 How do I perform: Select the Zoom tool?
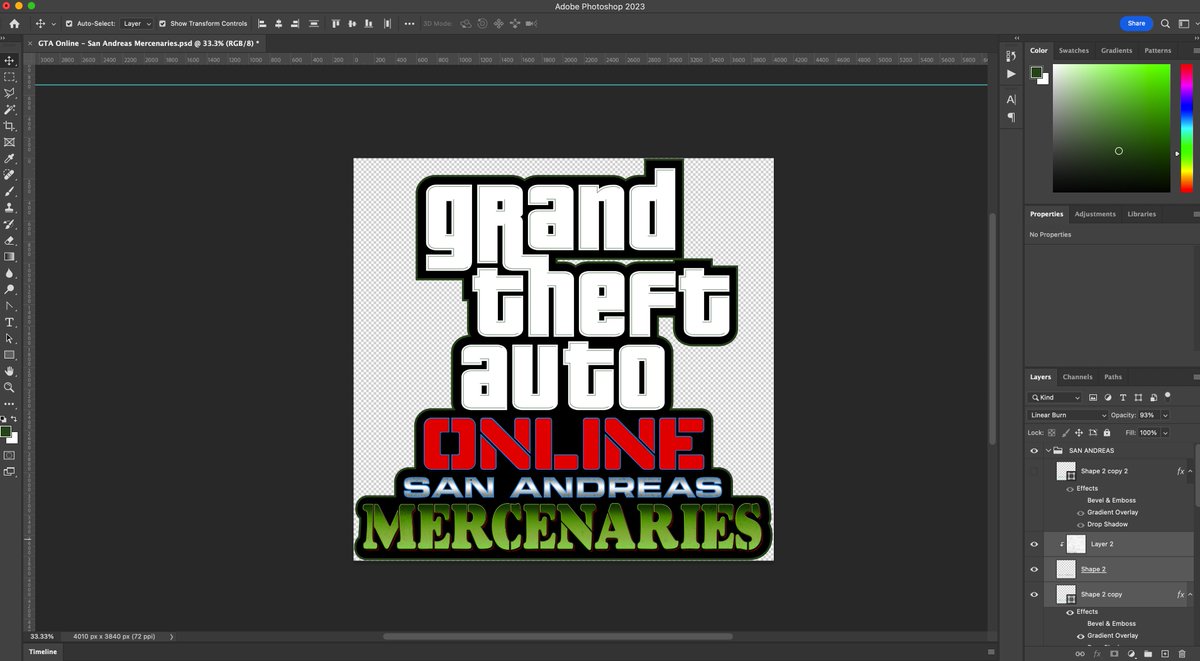coord(10,388)
